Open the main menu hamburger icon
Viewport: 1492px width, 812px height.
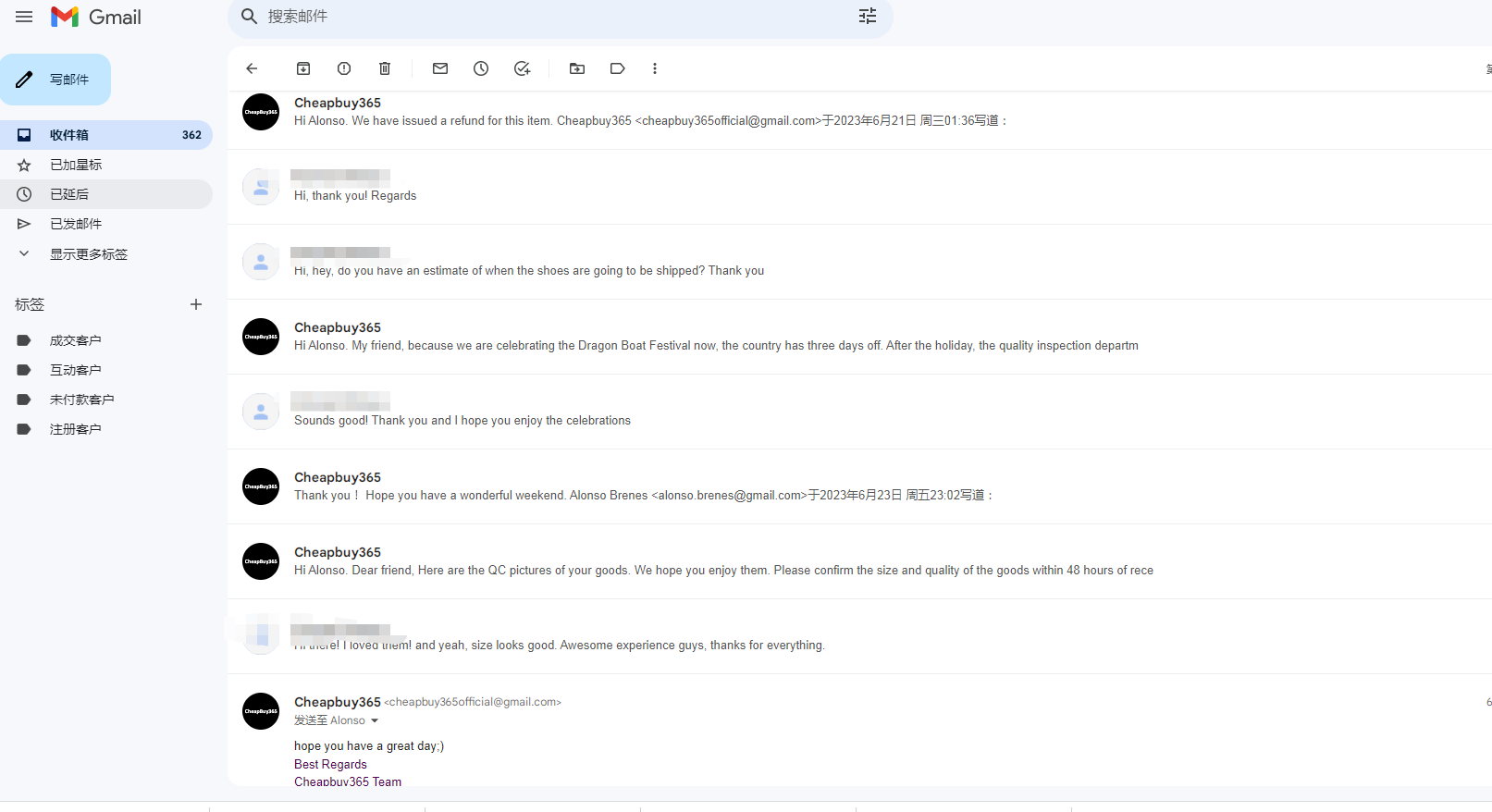tap(24, 17)
